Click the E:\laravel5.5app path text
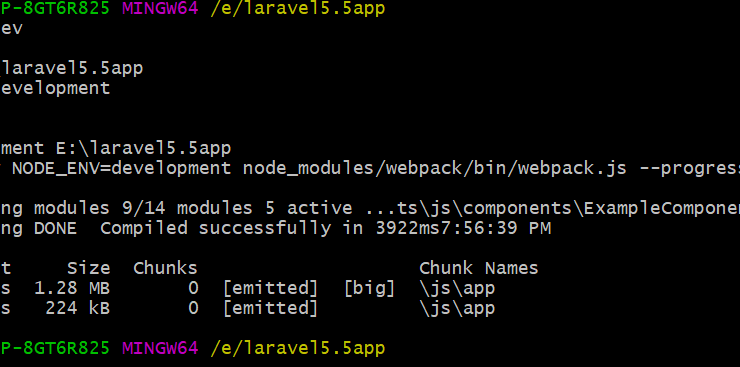The width and height of the screenshot is (740, 367). (x=144, y=149)
